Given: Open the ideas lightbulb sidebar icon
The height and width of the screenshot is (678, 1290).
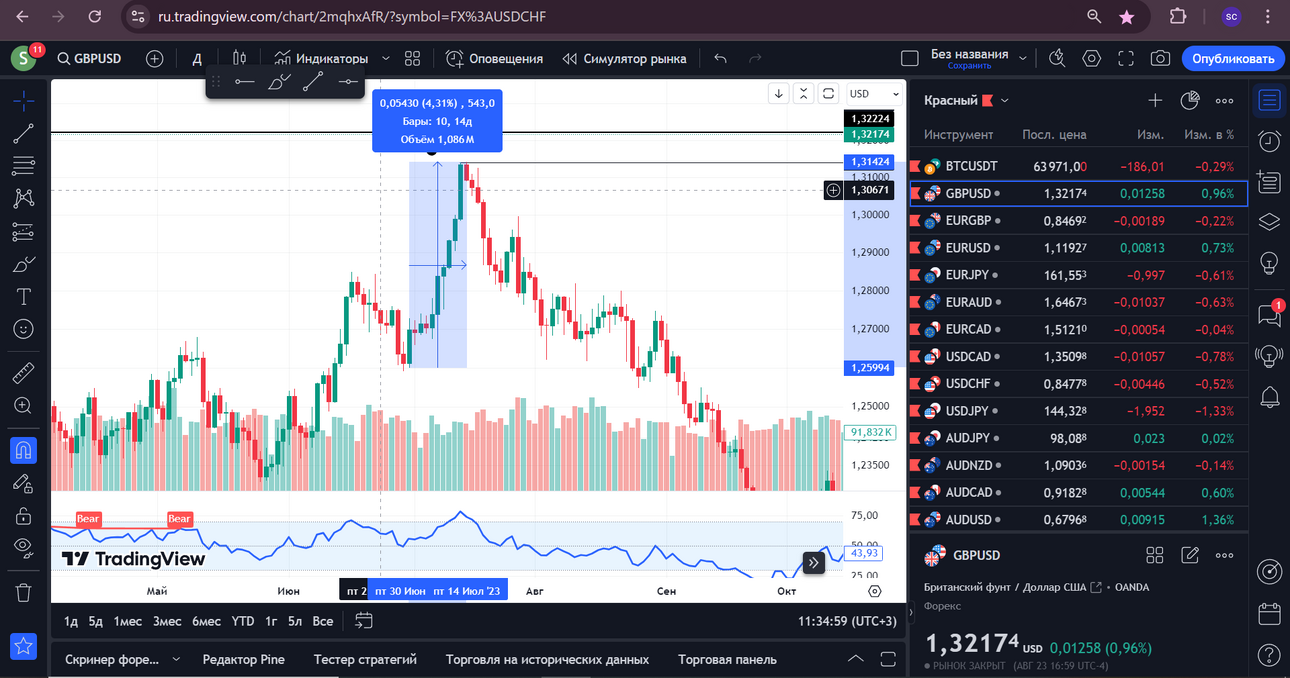Looking at the screenshot, I should coord(1270,263).
